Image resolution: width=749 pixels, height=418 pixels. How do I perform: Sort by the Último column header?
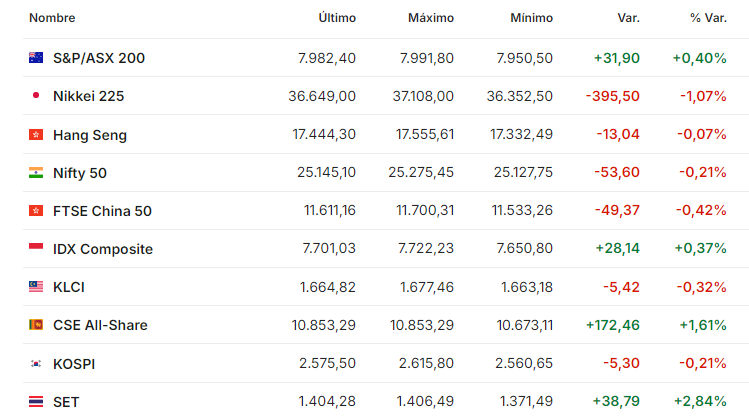click(x=337, y=18)
